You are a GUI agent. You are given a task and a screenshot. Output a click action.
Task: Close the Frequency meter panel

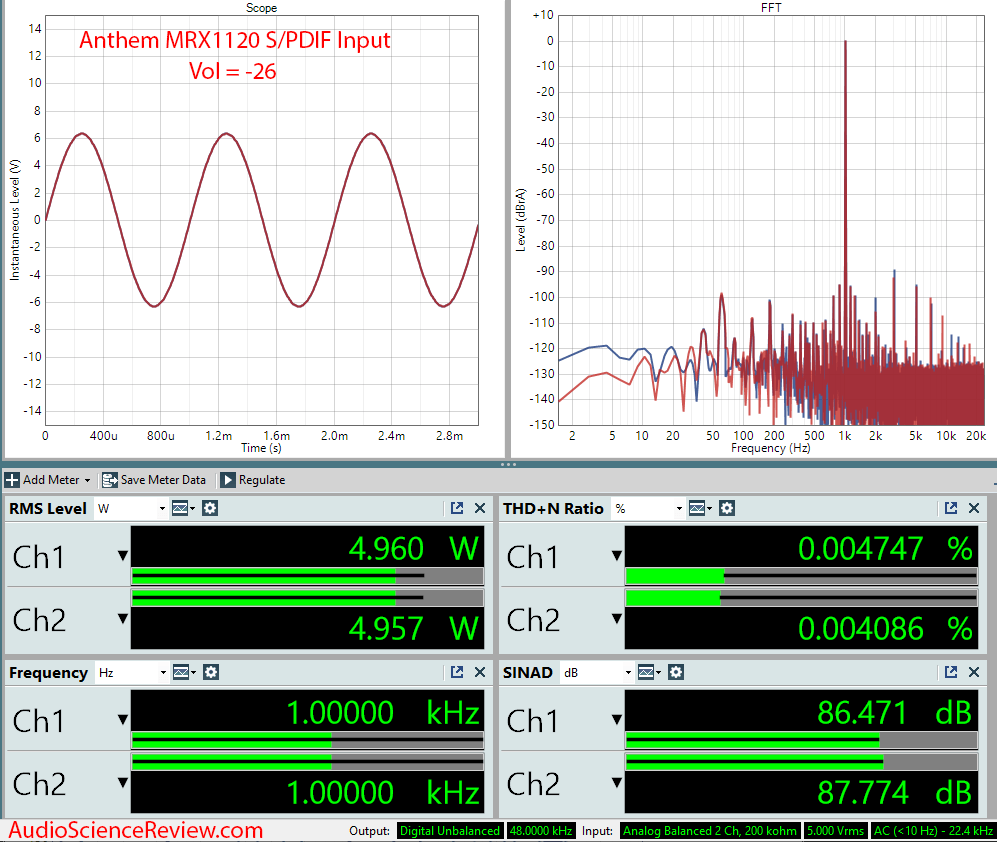coord(480,672)
